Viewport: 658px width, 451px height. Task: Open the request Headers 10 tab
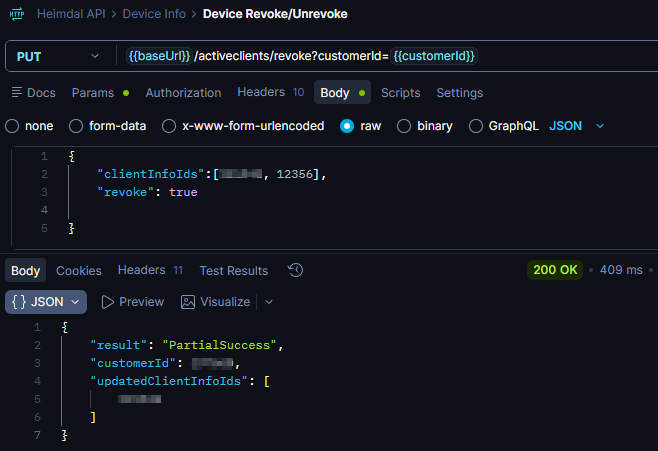[271, 92]
